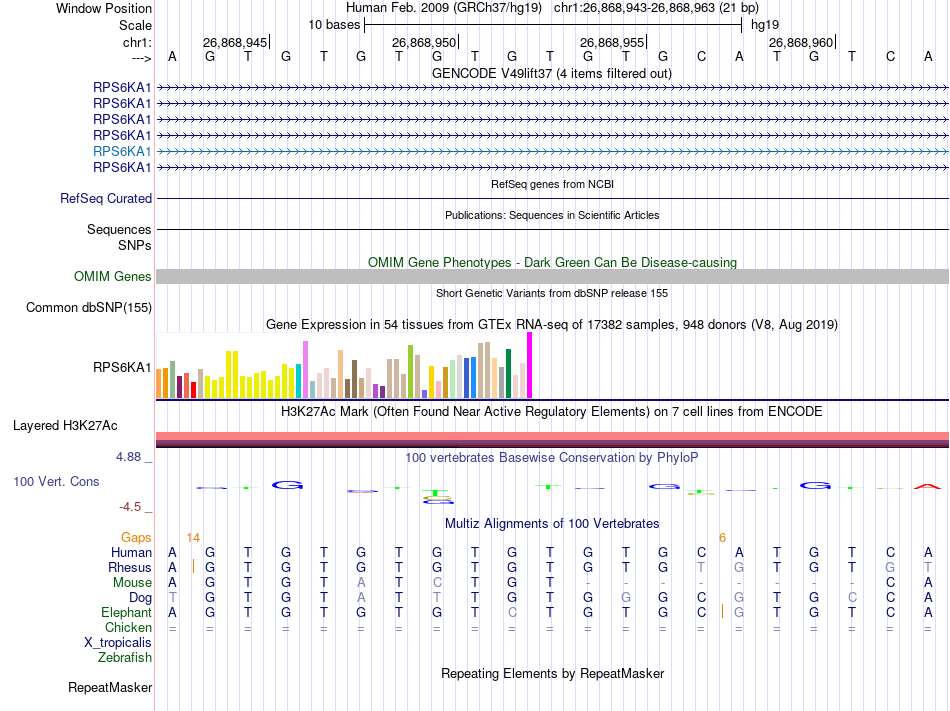The width and height of the screenshot is (950, 711).
Task: Click the X_tropicalis species label
Action: [x=118, y=643]
